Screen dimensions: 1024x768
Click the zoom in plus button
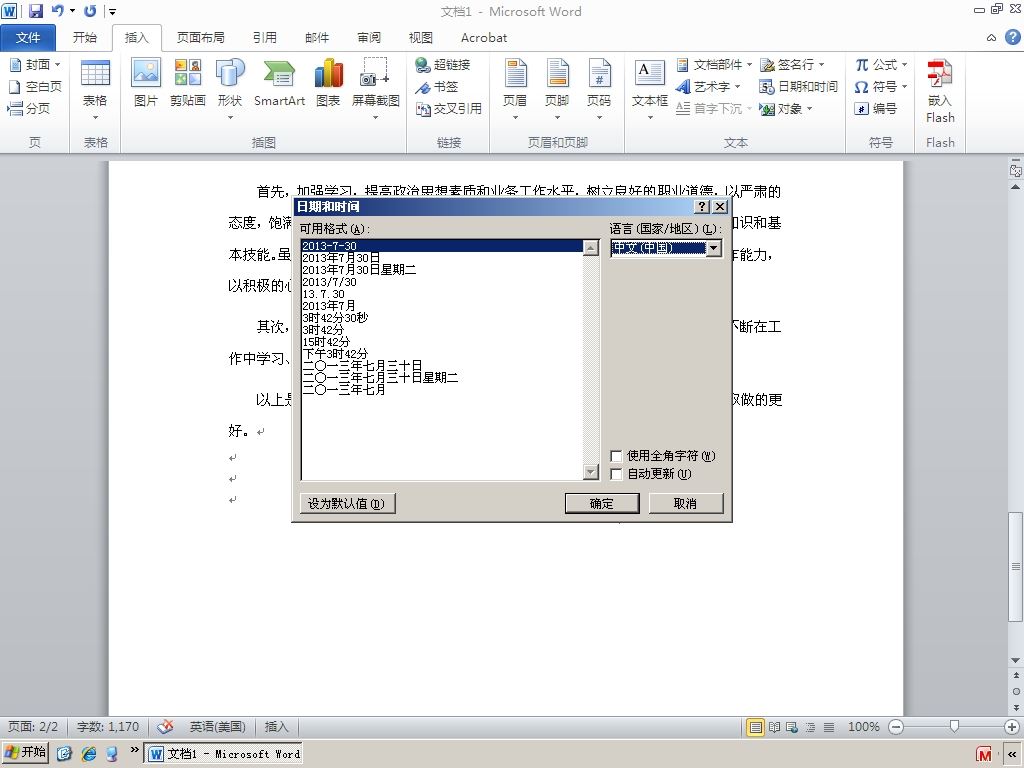point(1012,727)
